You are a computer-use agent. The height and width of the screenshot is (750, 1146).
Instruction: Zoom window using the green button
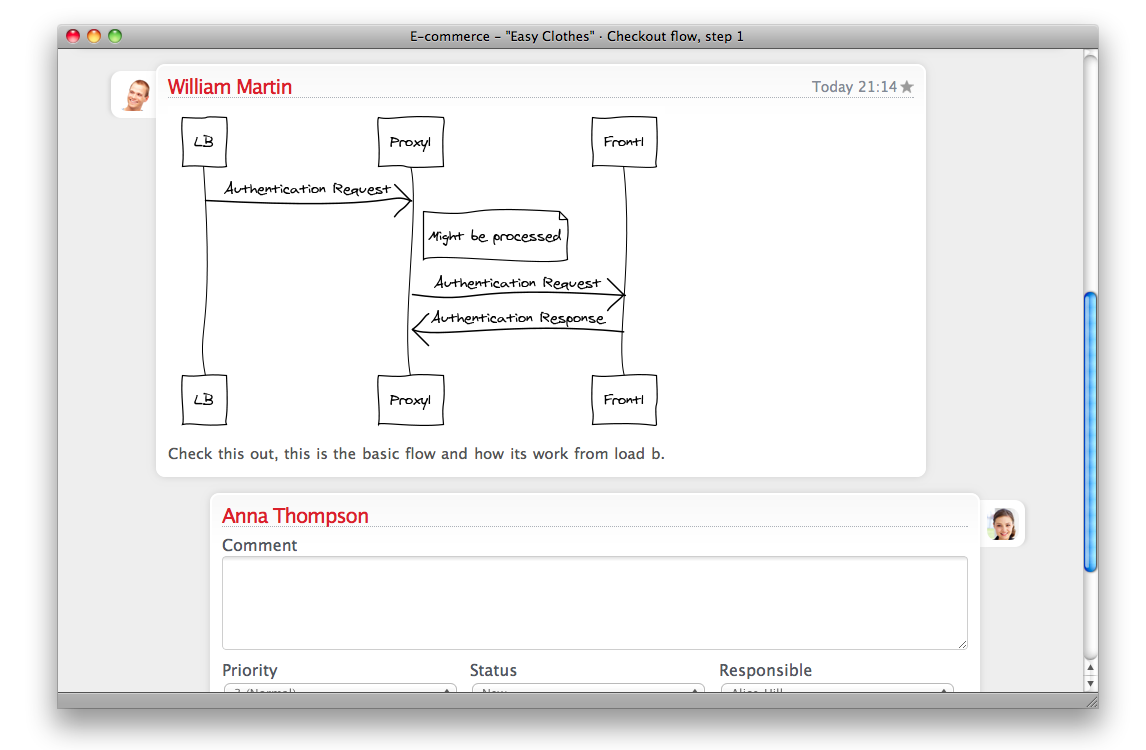(115, 37)
